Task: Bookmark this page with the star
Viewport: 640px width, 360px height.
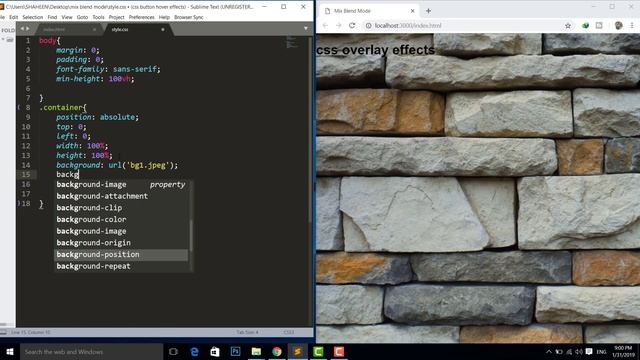Action: pyautogui.click(x=568, y=25)
